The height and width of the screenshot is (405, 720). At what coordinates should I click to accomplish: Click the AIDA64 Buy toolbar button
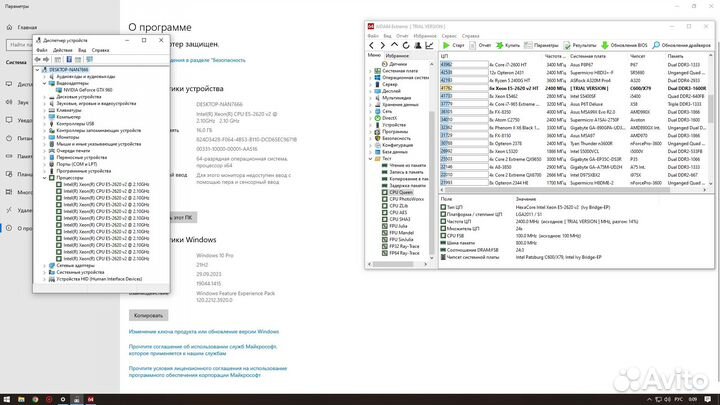(x=508, y=45)
